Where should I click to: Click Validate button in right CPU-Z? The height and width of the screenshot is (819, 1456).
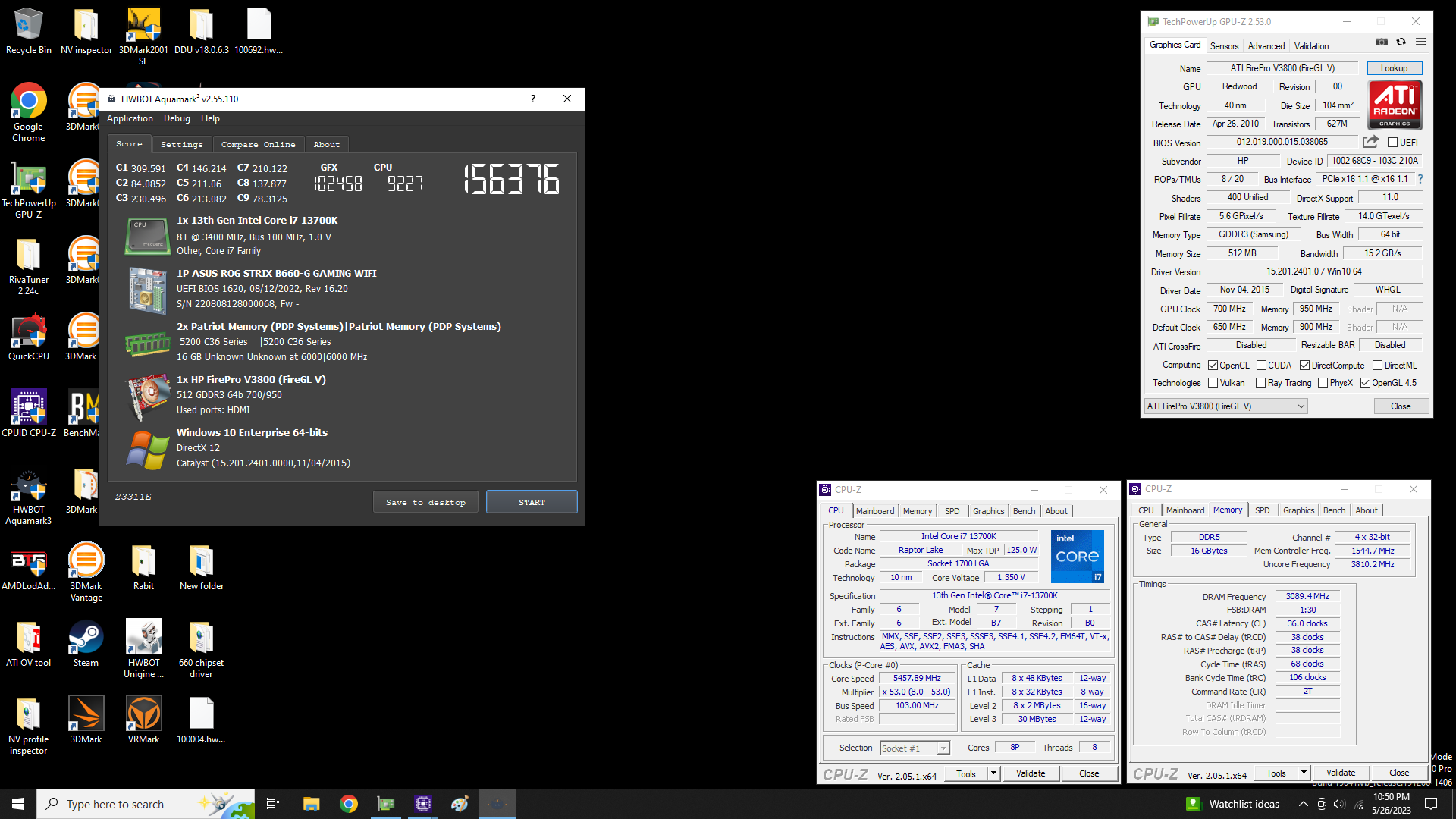point(1341,773)
